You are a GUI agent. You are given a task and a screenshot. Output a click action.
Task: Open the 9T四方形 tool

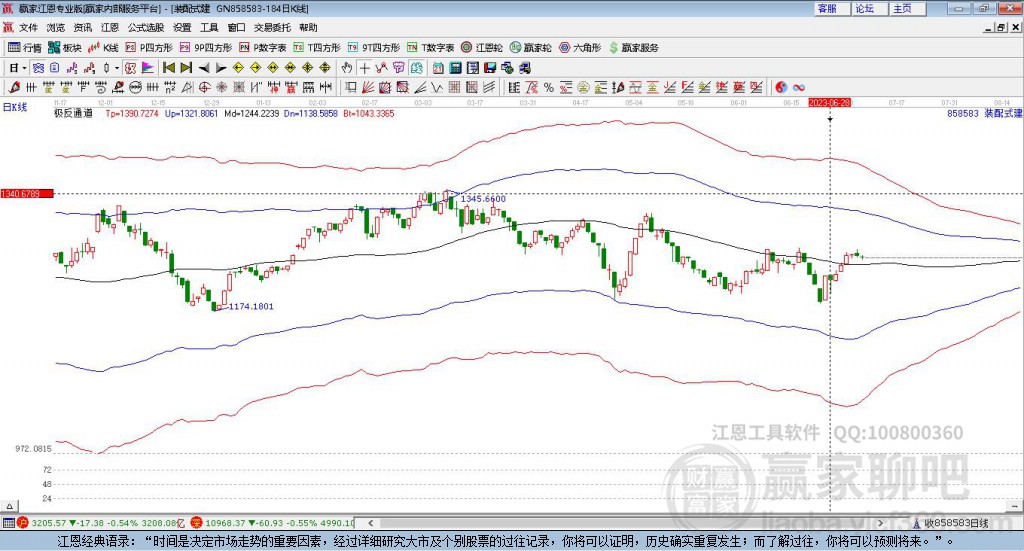374,48
